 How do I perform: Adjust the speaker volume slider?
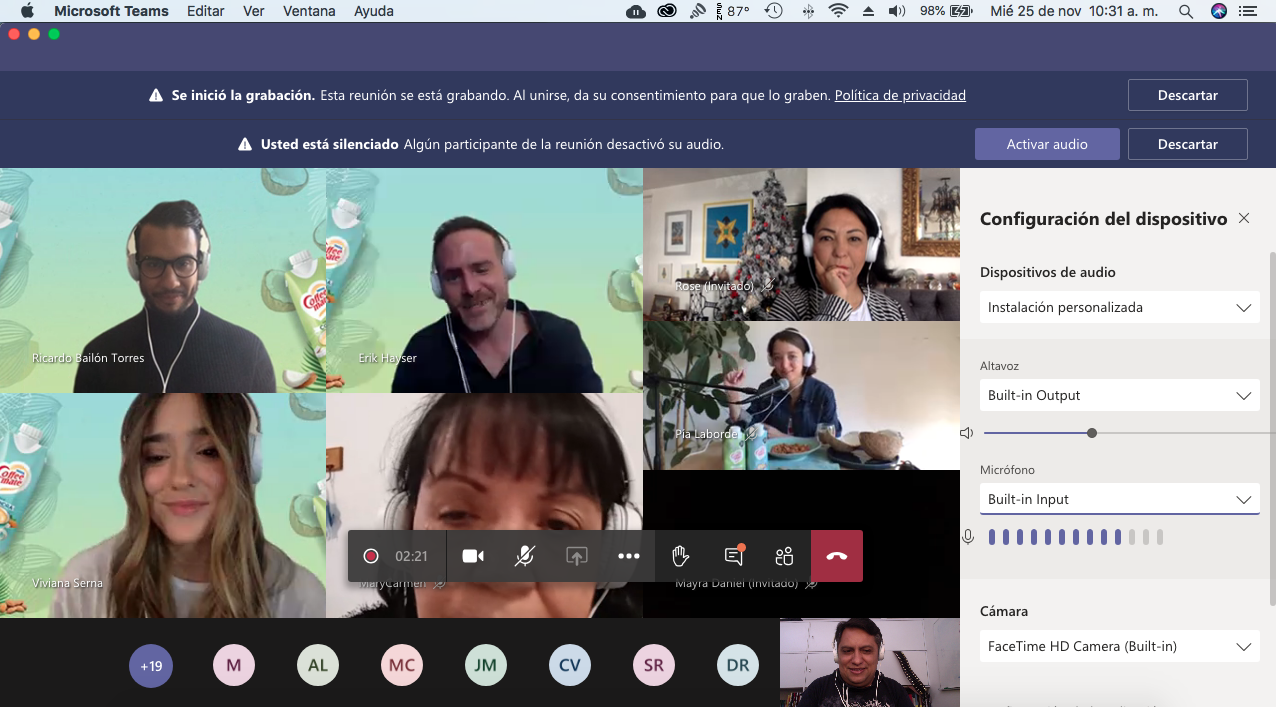coord(1092,433)
